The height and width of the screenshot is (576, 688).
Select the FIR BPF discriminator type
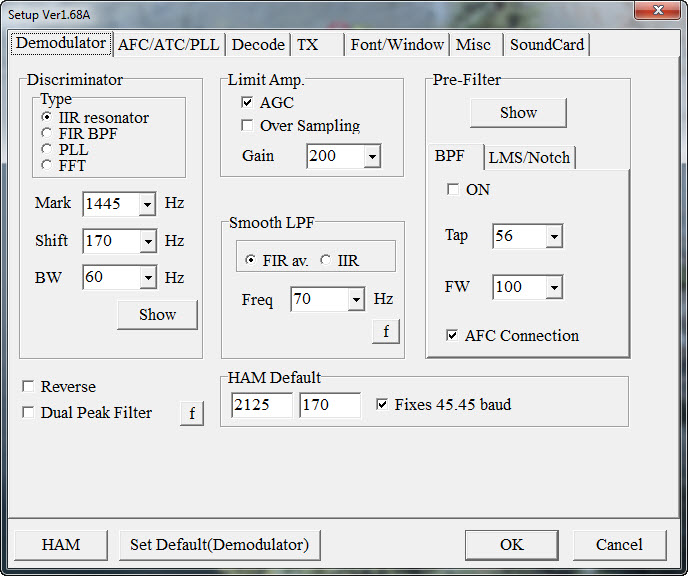click(x=46, y=133)
